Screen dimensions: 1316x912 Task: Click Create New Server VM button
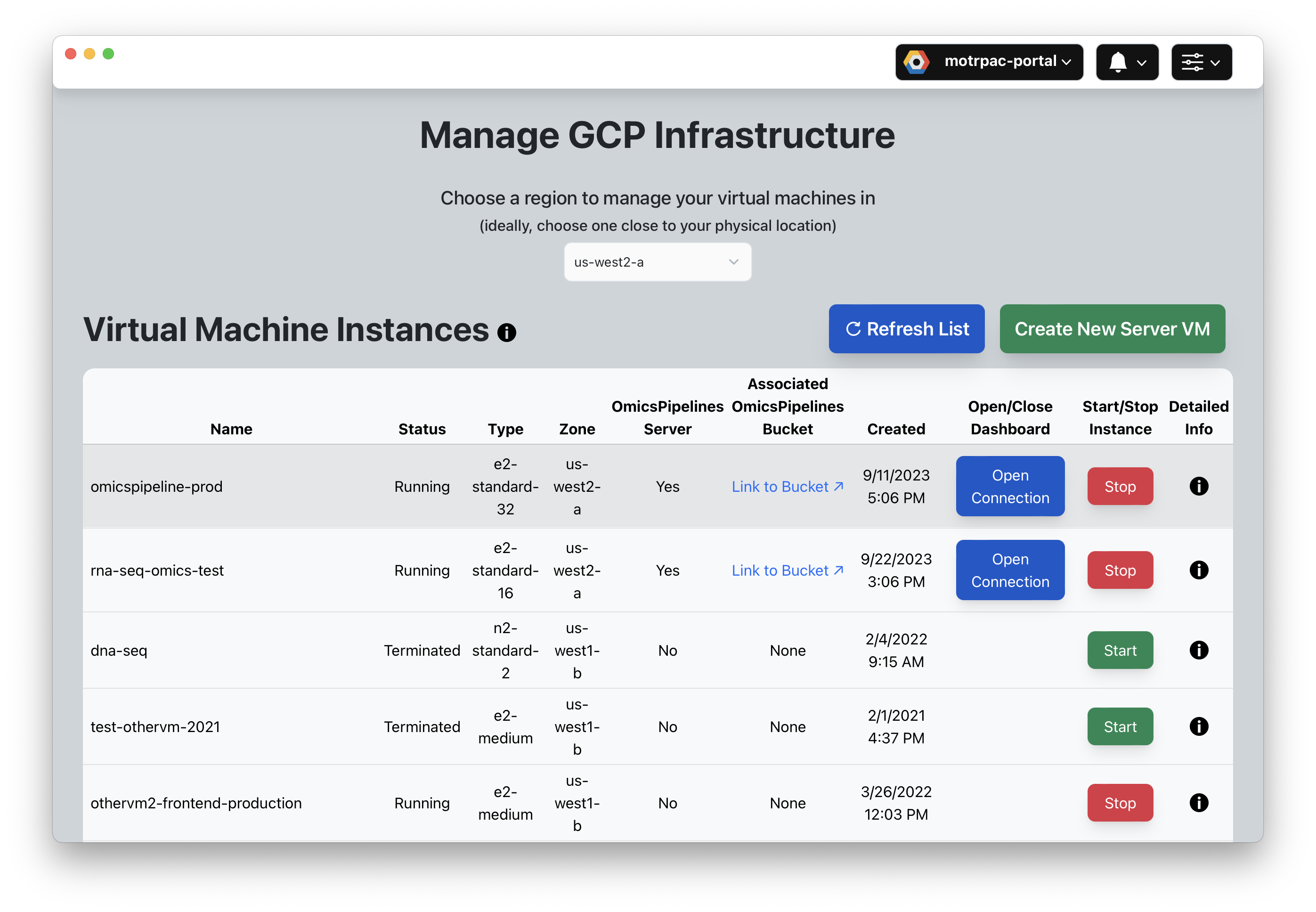click(x=1111, y=328)
